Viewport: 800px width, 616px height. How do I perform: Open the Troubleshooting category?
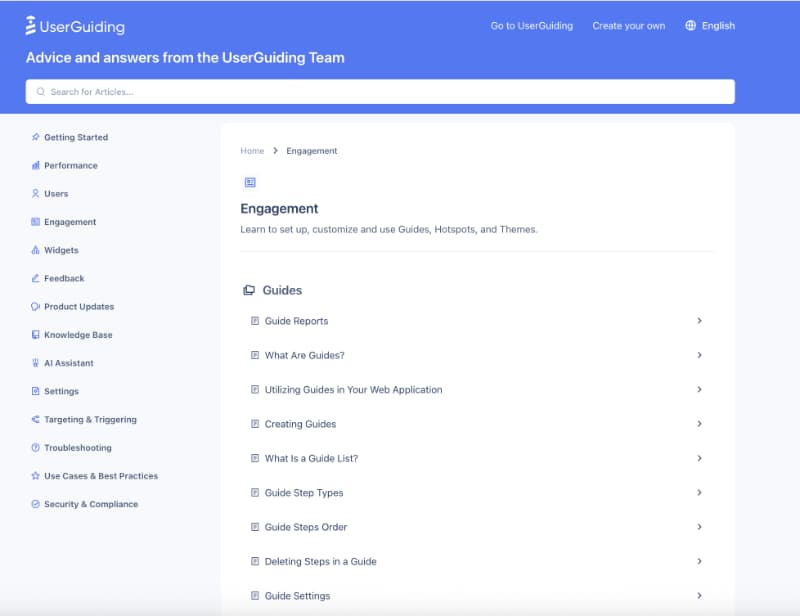tap(78, 448)
